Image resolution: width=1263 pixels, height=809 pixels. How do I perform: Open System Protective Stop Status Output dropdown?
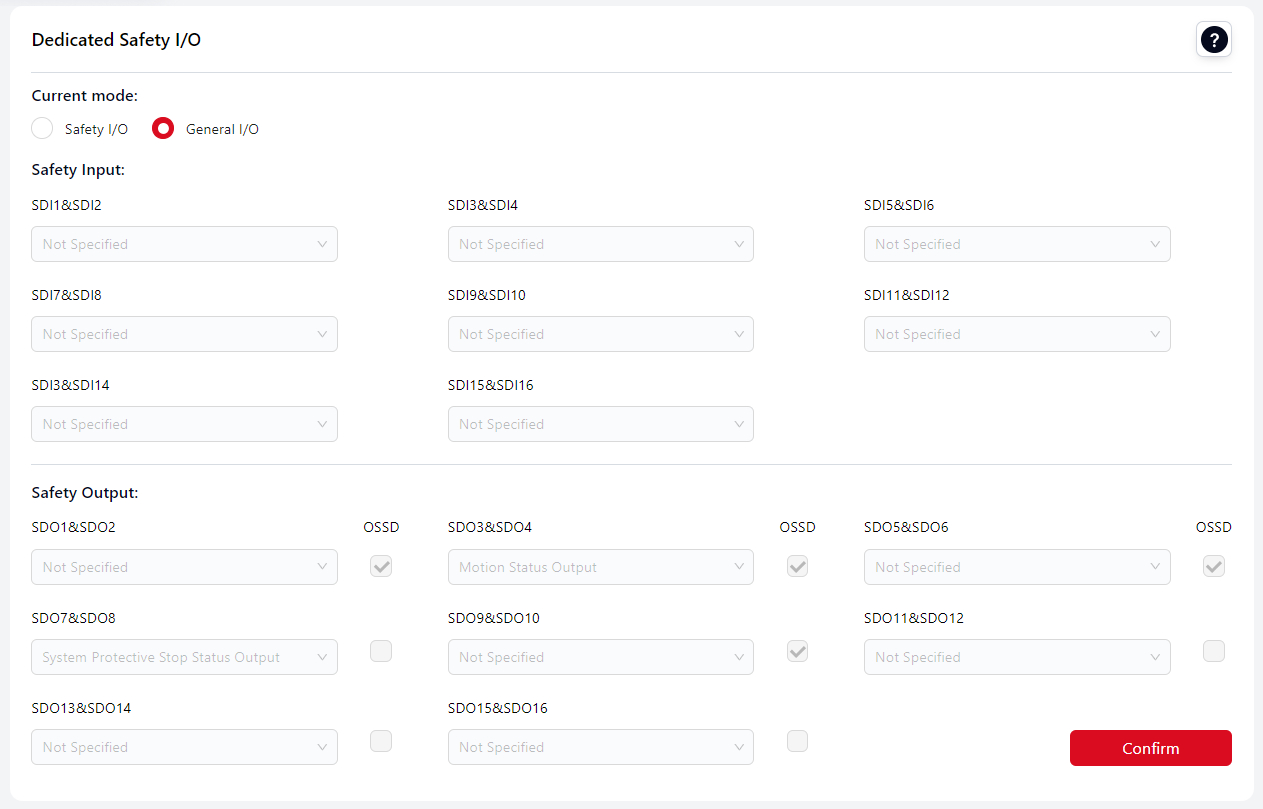[x=184, y=657]
